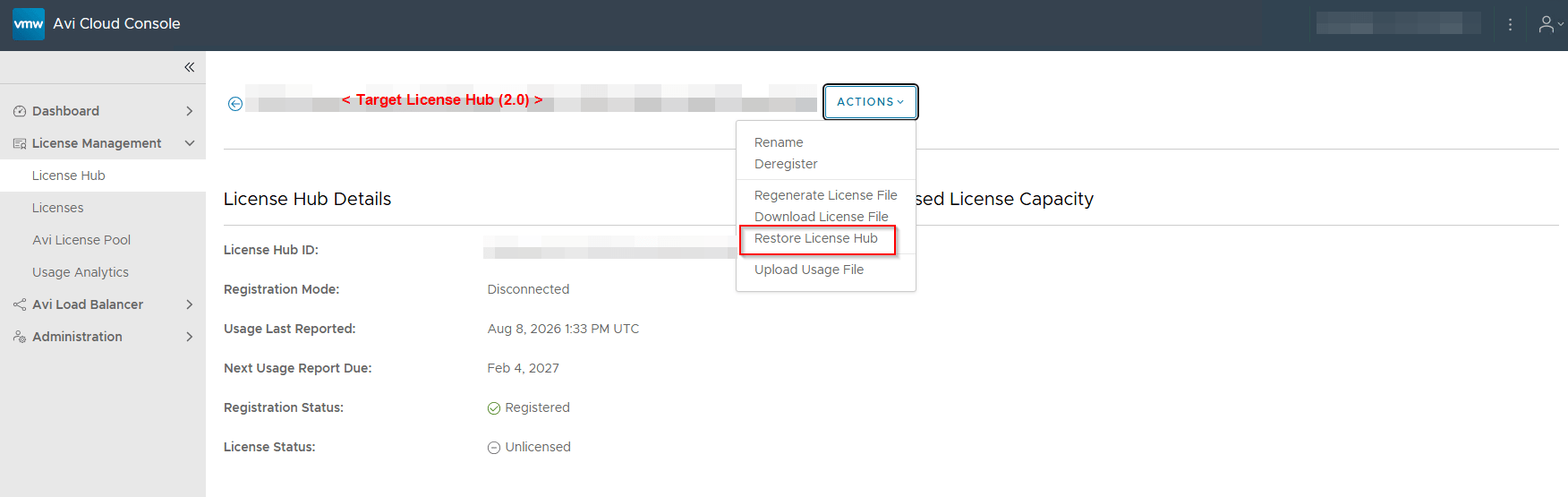The image size is (1568, 497).
Task: Expand the Avi Load Balancer chevron
Action: 189,304
